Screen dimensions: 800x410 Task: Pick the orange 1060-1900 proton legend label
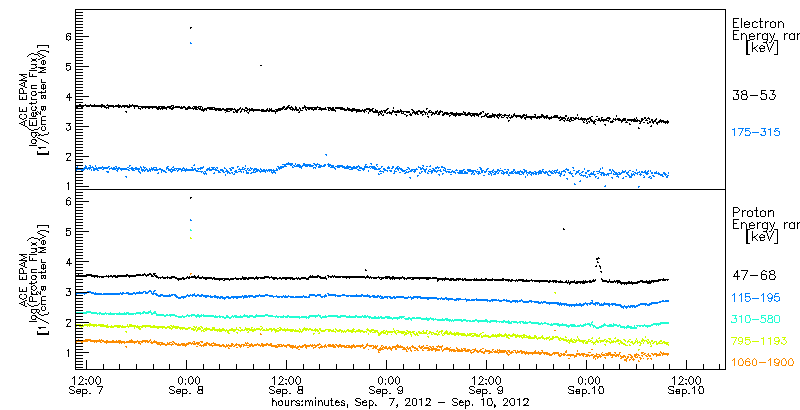[x=762, y=362]
